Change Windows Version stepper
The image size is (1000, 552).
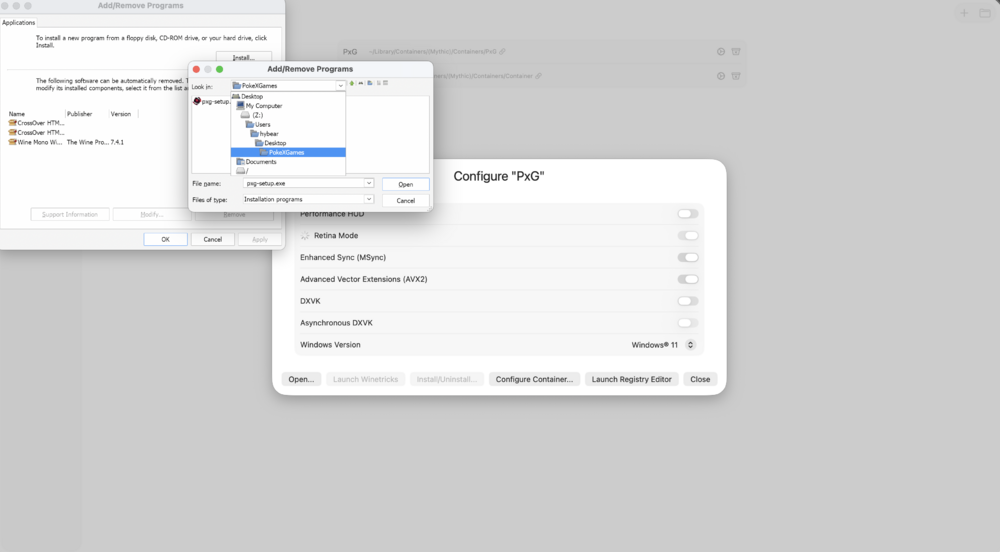pyautogui.click(x=690, y=345)
